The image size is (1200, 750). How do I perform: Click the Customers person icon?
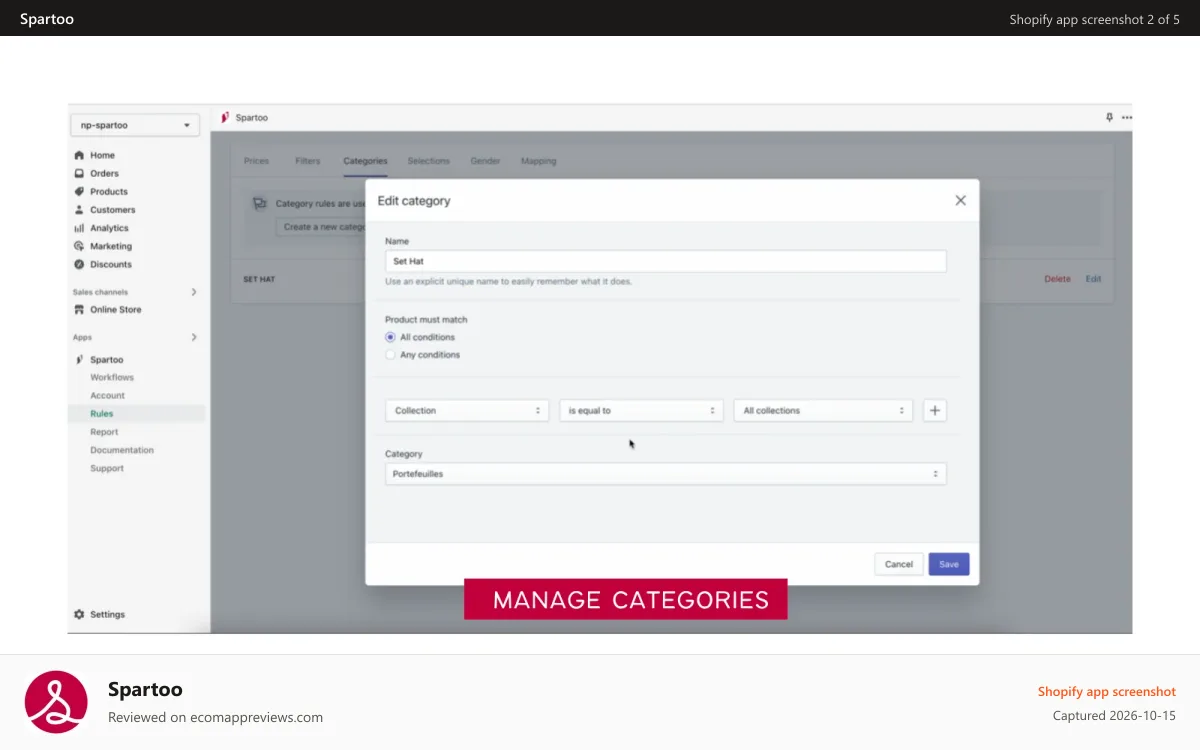(79, 210)
